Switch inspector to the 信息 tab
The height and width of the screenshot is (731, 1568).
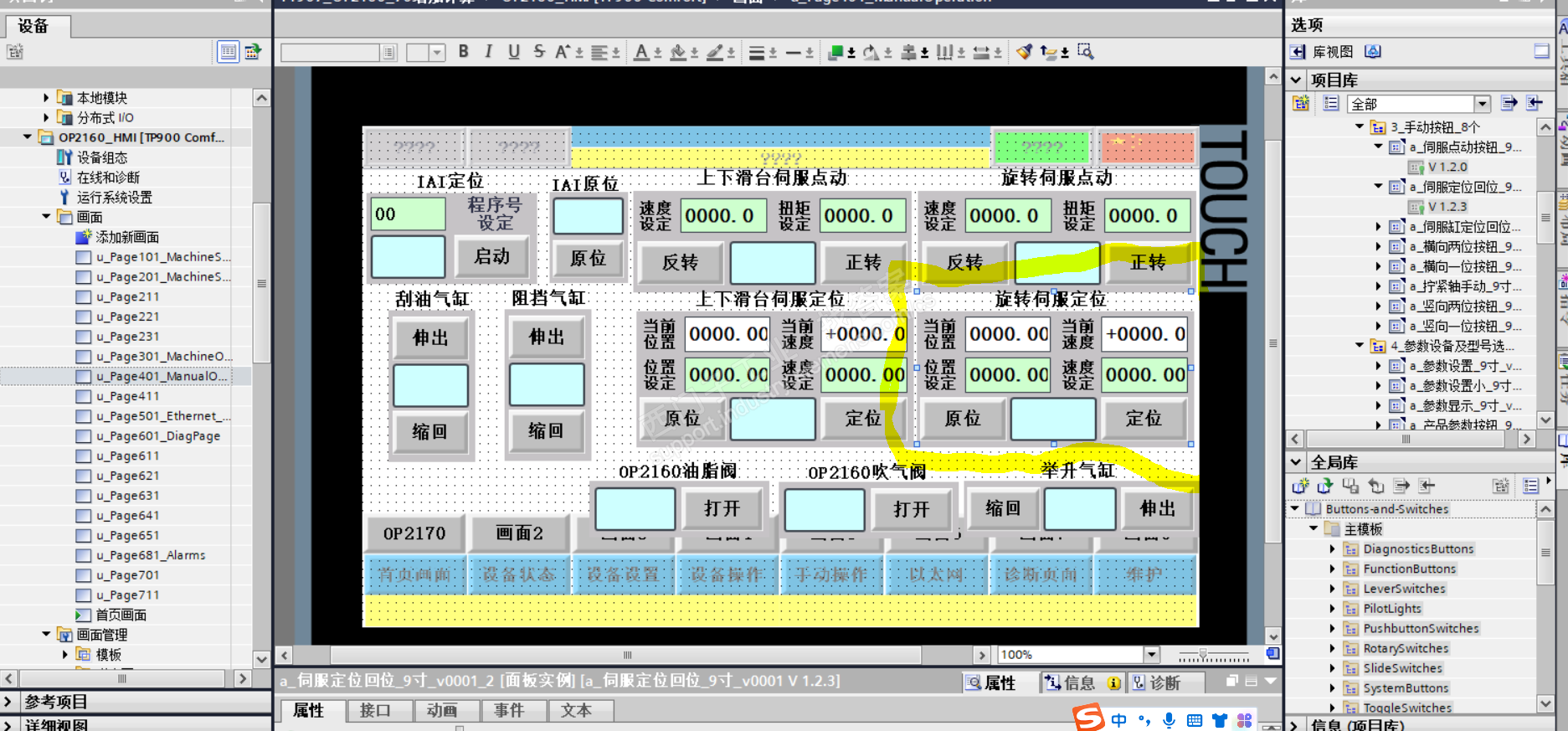click(x=1082, y=682)
